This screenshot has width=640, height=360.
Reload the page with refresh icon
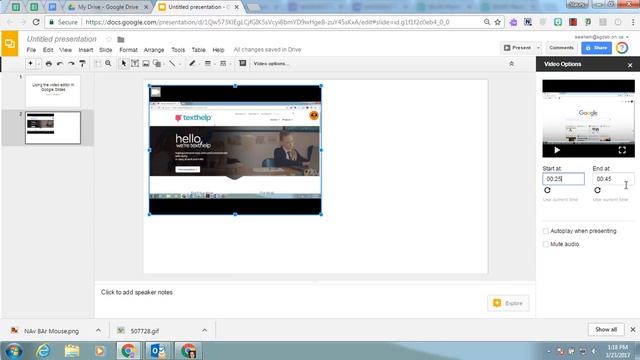click(36, 22)
